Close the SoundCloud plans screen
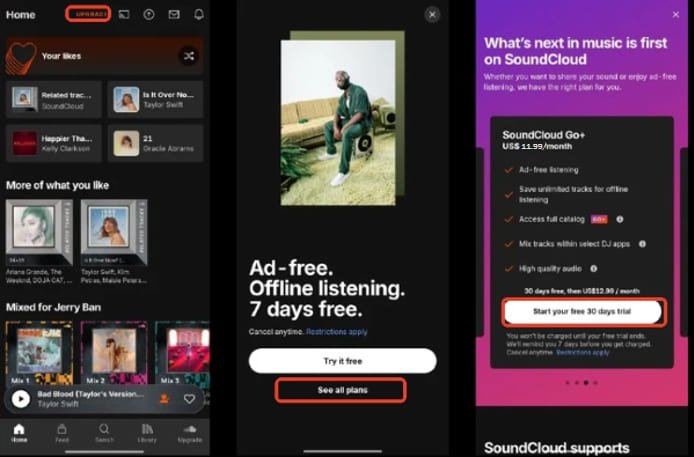694x457 pixels. (676, 15)
